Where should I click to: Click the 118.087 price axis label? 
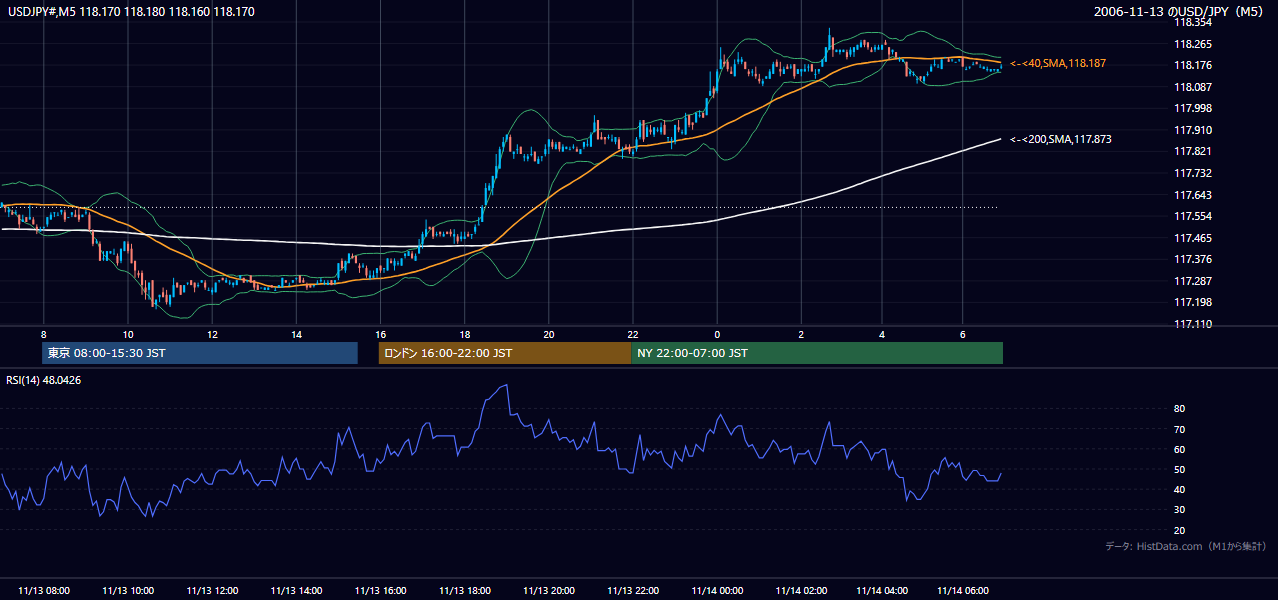coord(1193,87)
